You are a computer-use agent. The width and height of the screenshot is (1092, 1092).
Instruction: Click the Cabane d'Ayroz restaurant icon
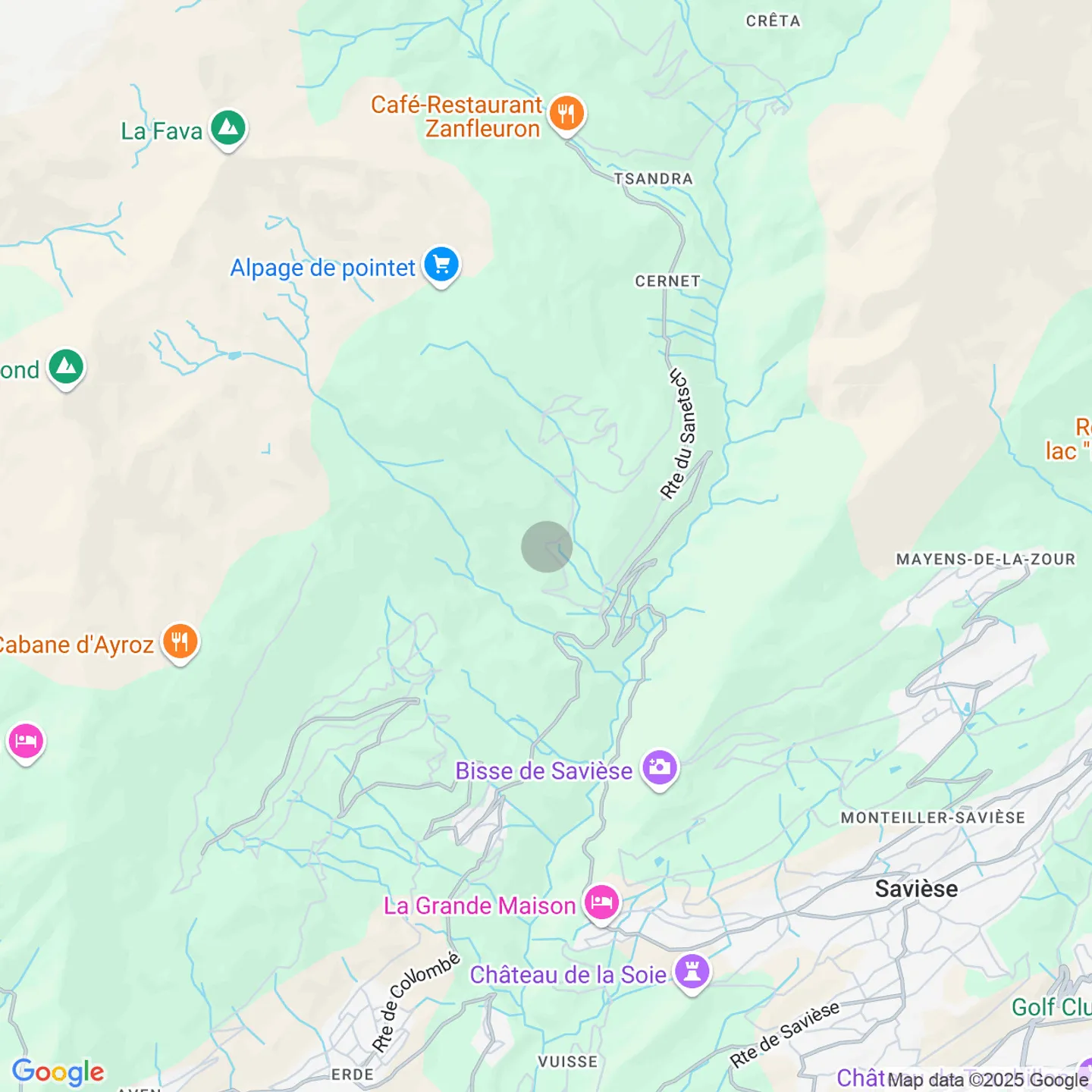click(x=180, y=643)
